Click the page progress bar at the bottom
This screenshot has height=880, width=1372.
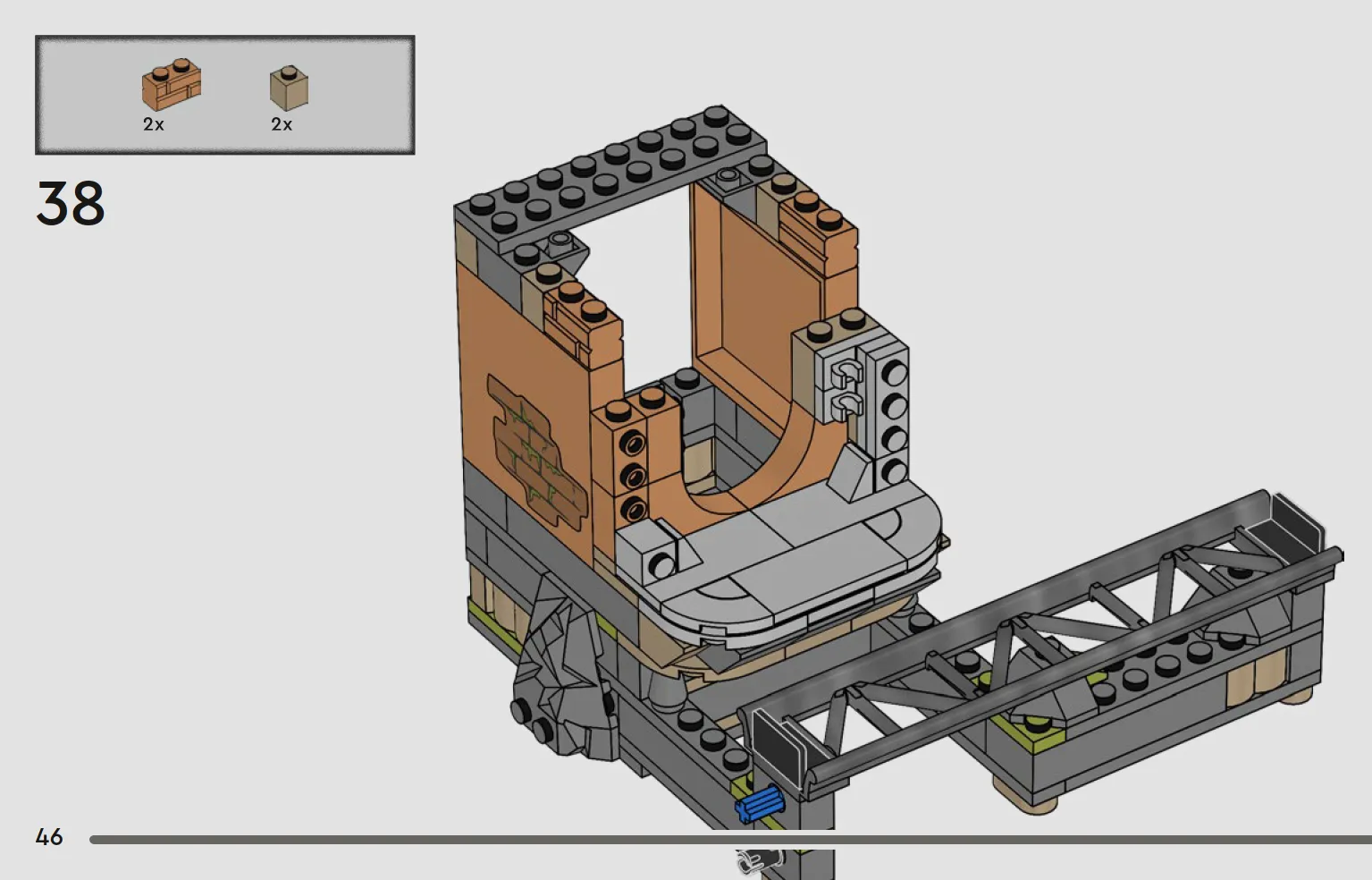pos(730,840)
